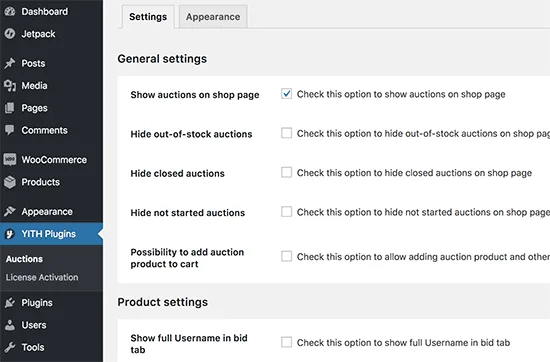550x362 pixels.
Task: Switch to the Appearance tab
Action: pos(213,16)
